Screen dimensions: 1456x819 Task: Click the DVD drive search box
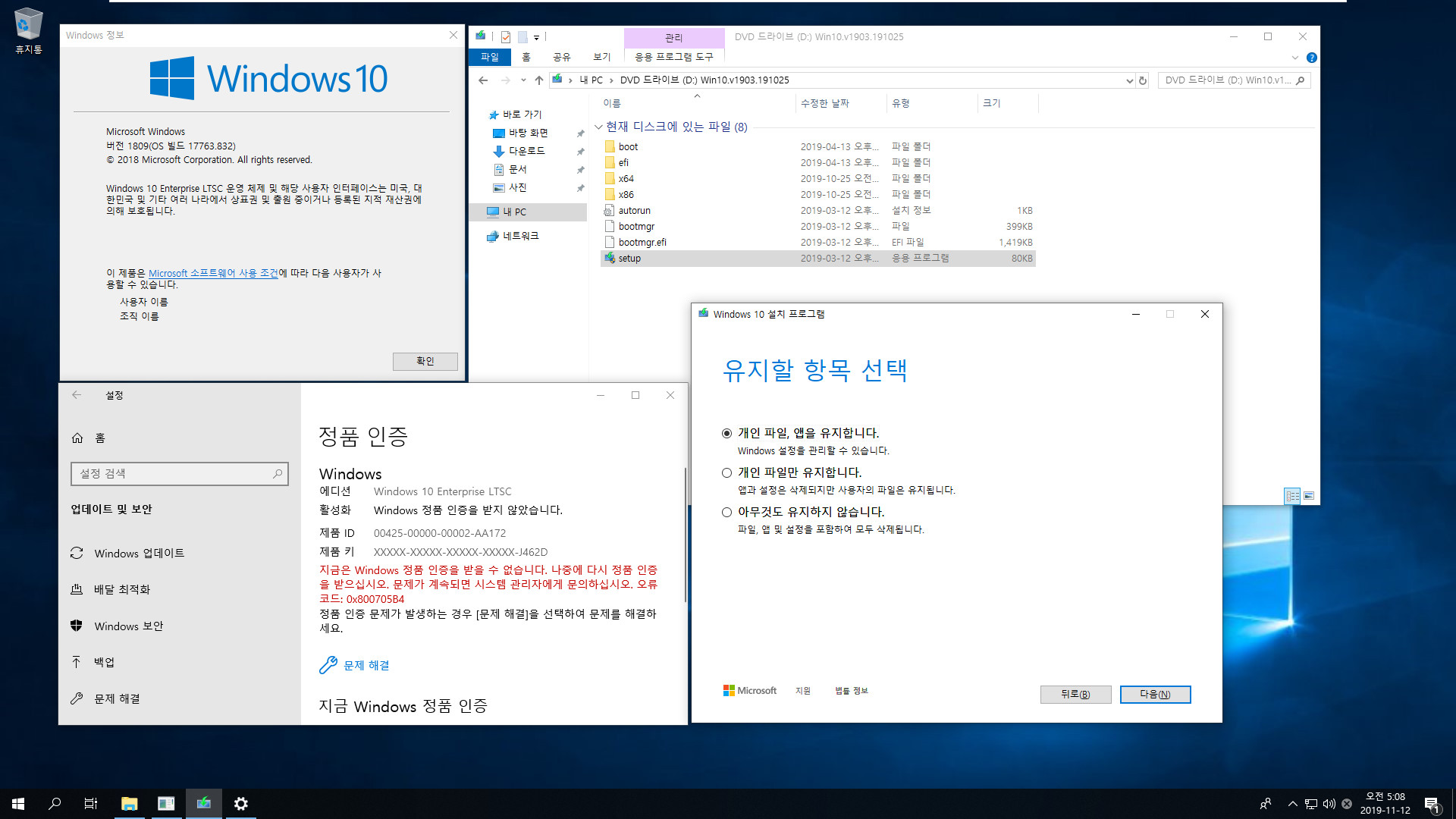tap(1234, 80)
